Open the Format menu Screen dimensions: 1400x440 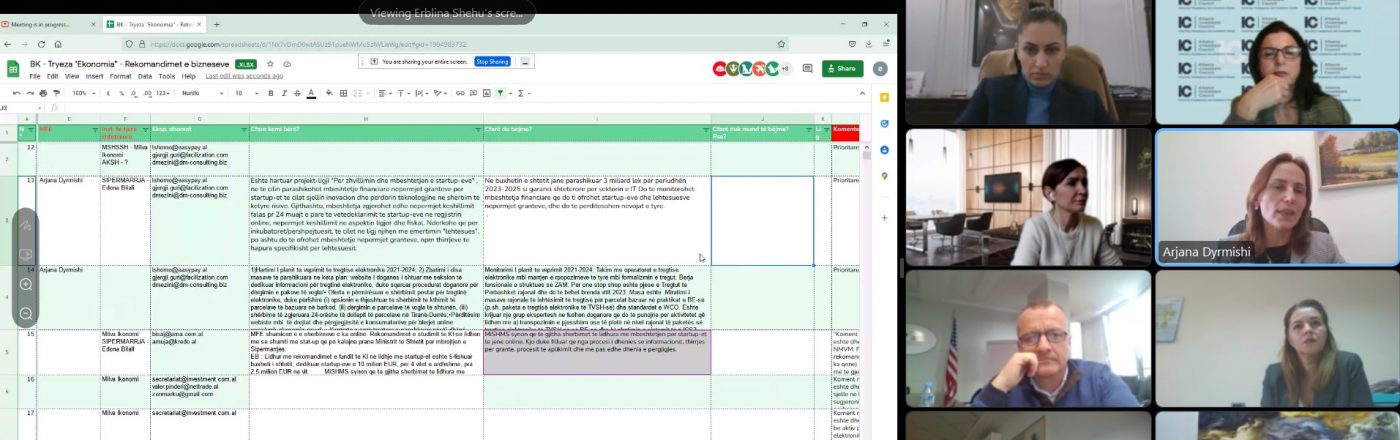pyautogui.click(x=120, y=76)
